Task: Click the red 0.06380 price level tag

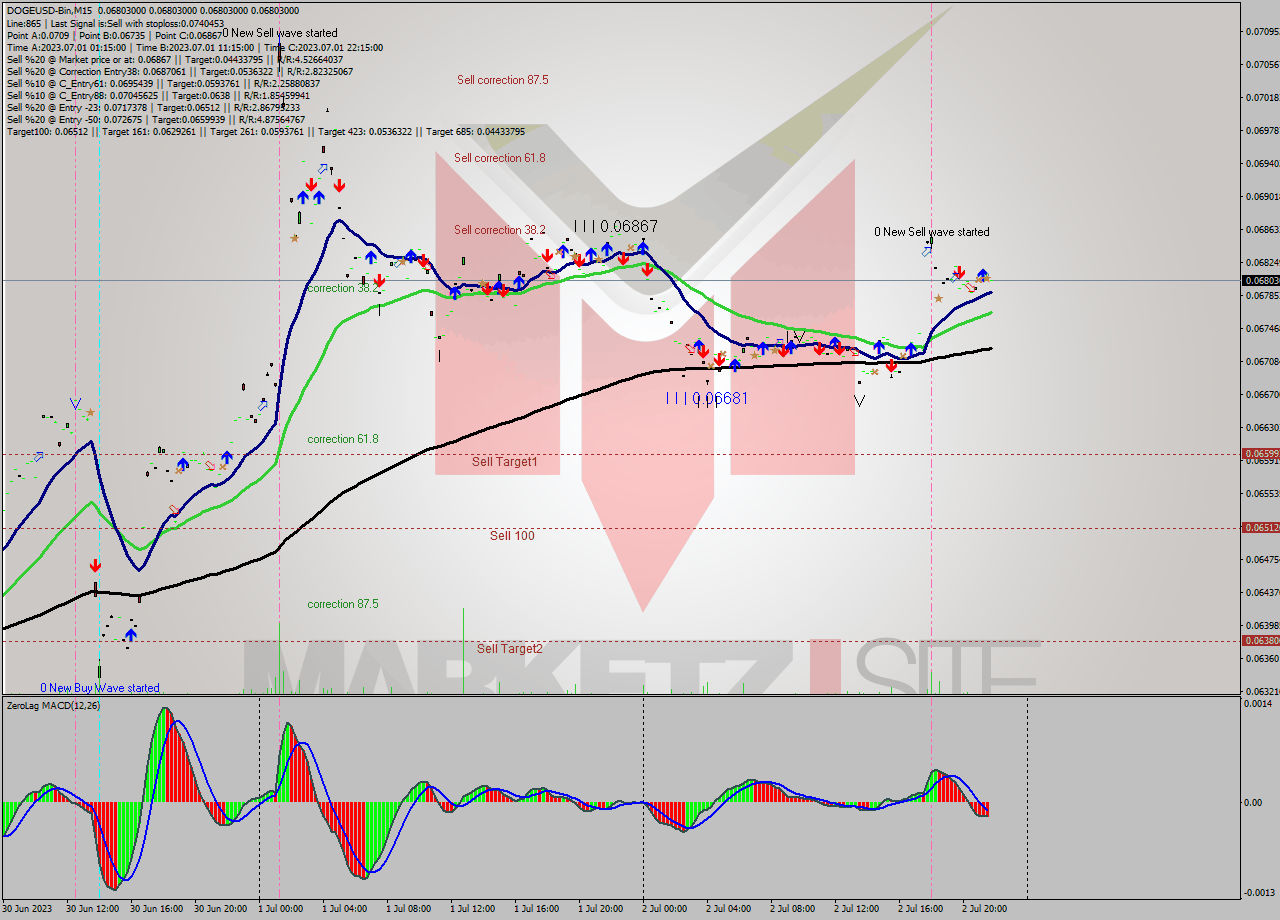Action: (1259, 641)
